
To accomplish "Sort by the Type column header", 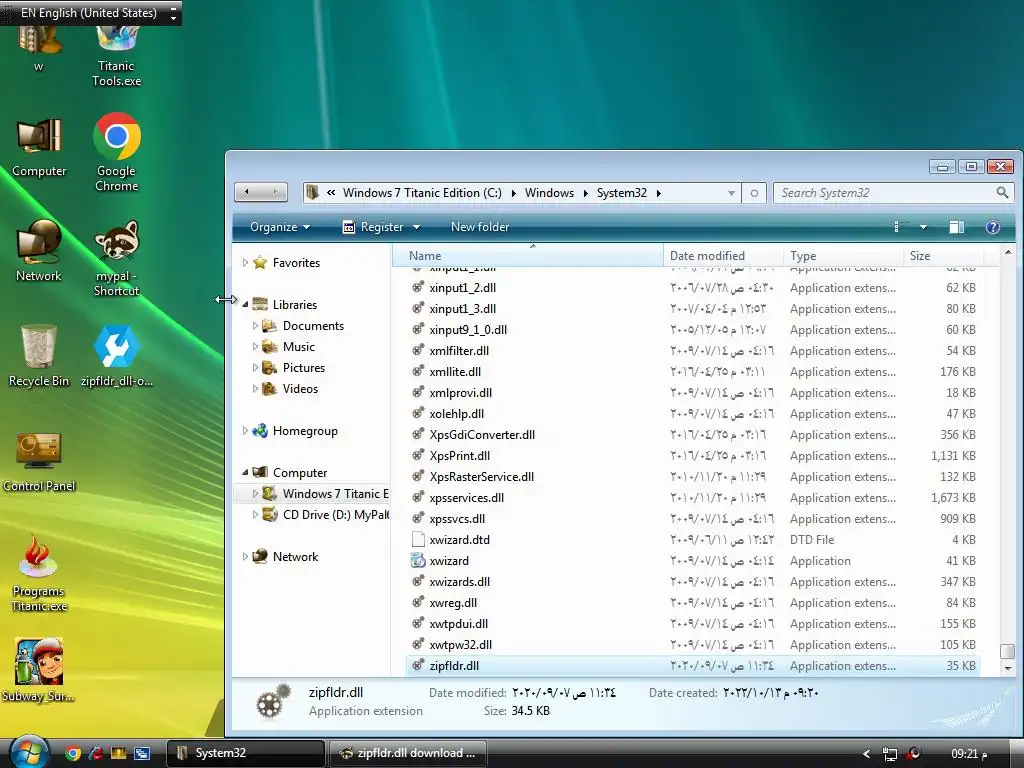I will [842, 255].
